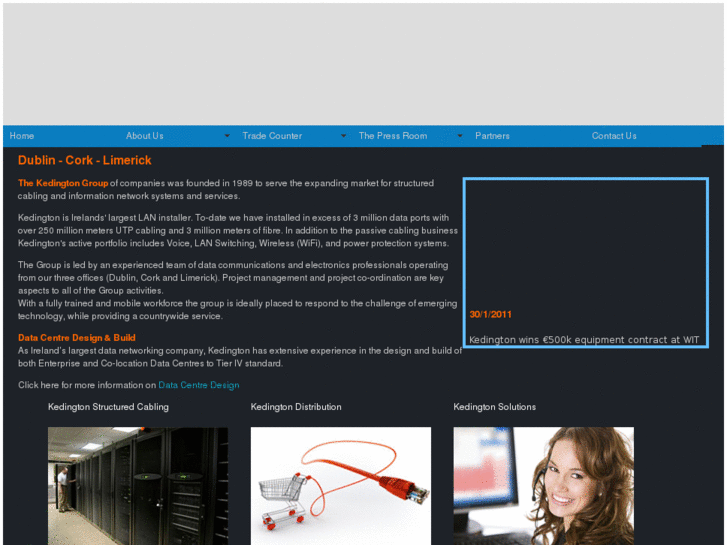Open the About Us menu
This screenshot has width=727, height=545.
(x=145, y=136)
